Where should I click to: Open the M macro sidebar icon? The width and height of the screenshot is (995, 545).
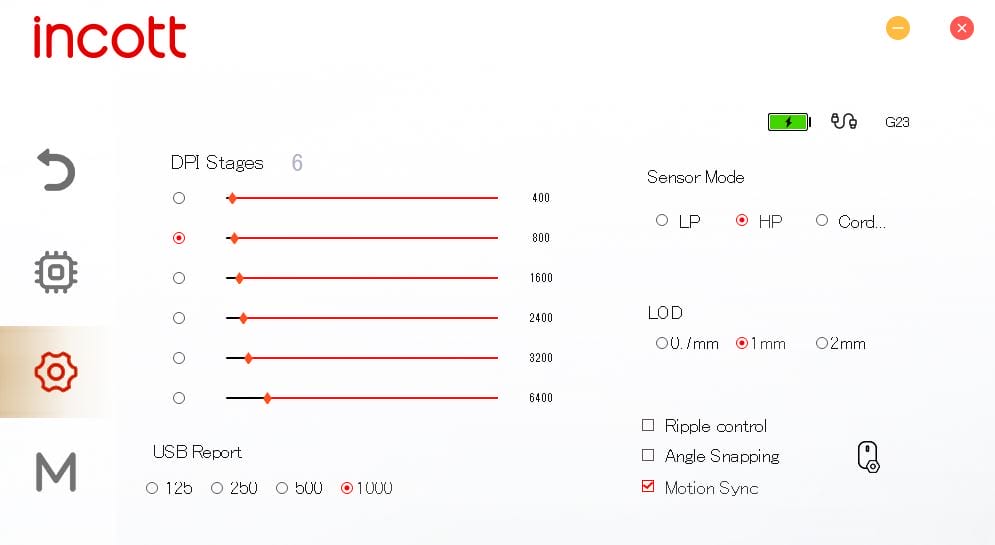[56, 471]
